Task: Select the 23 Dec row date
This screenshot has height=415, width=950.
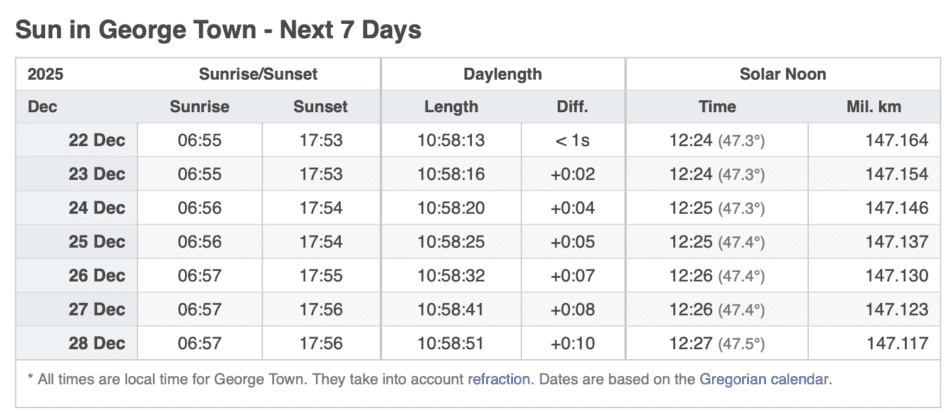Action: click(96, 174)
